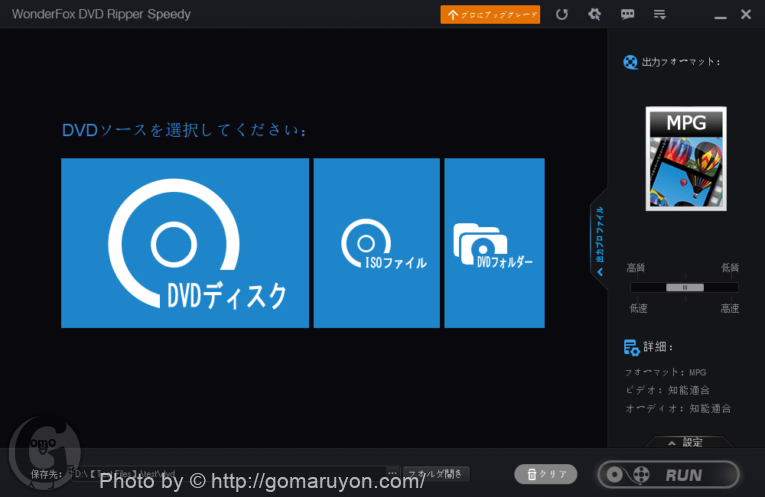Click the 出力フォーマット film reel icon
765x497 pixels.
(630, 62)
